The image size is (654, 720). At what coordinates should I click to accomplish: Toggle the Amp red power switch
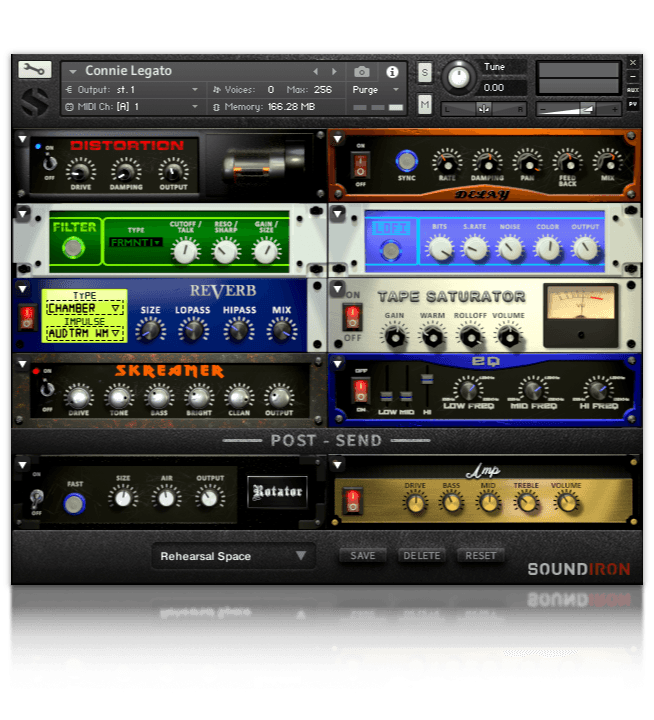pos(352,501)
